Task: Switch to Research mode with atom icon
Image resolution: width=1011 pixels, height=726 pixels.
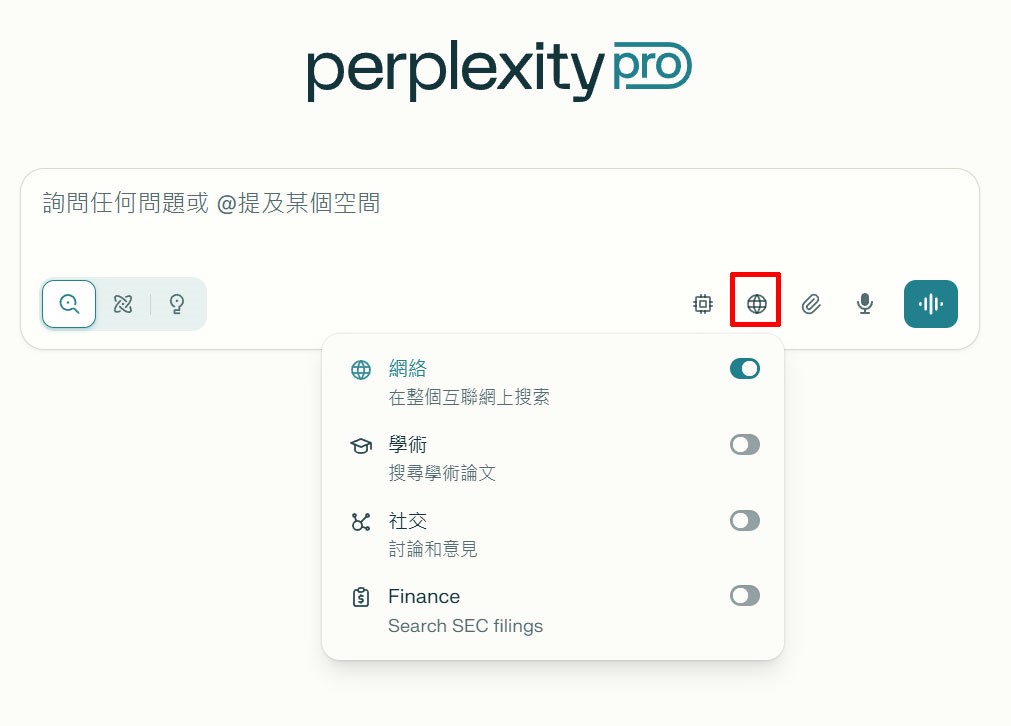Action: (x=122, y=304)
